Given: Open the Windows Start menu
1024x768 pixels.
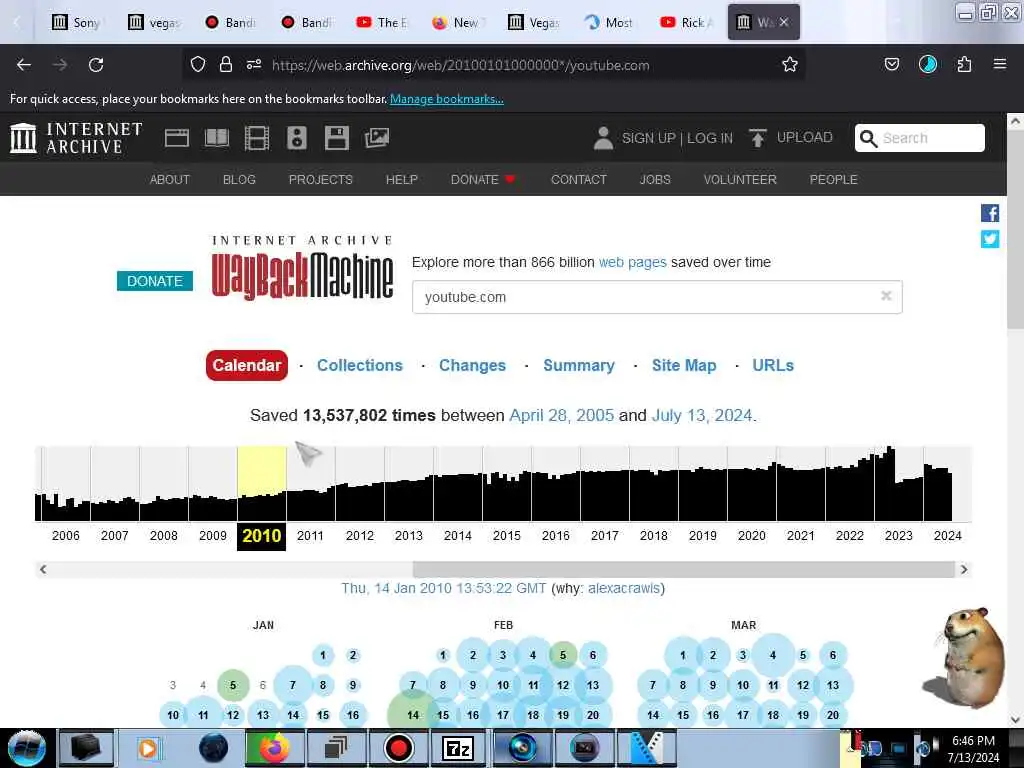Looking at the screenshot, I should click(x=26, y=748).
